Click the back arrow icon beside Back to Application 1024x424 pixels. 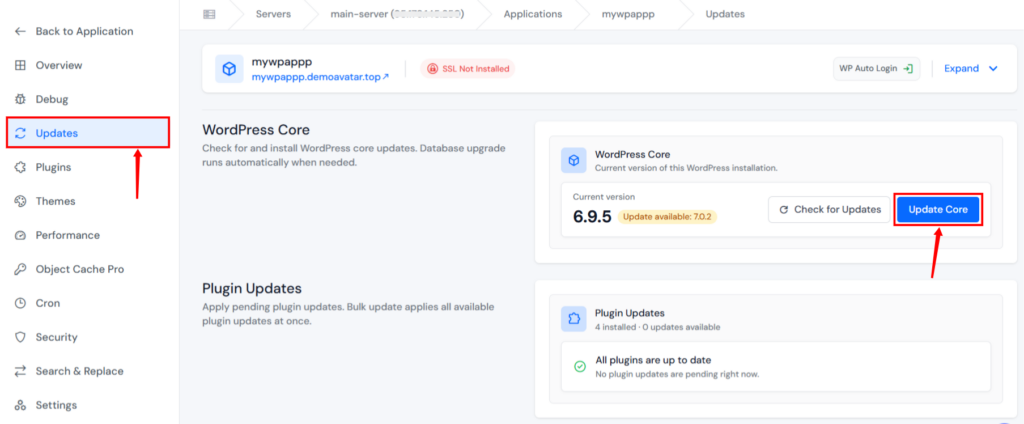pos(21,31)
